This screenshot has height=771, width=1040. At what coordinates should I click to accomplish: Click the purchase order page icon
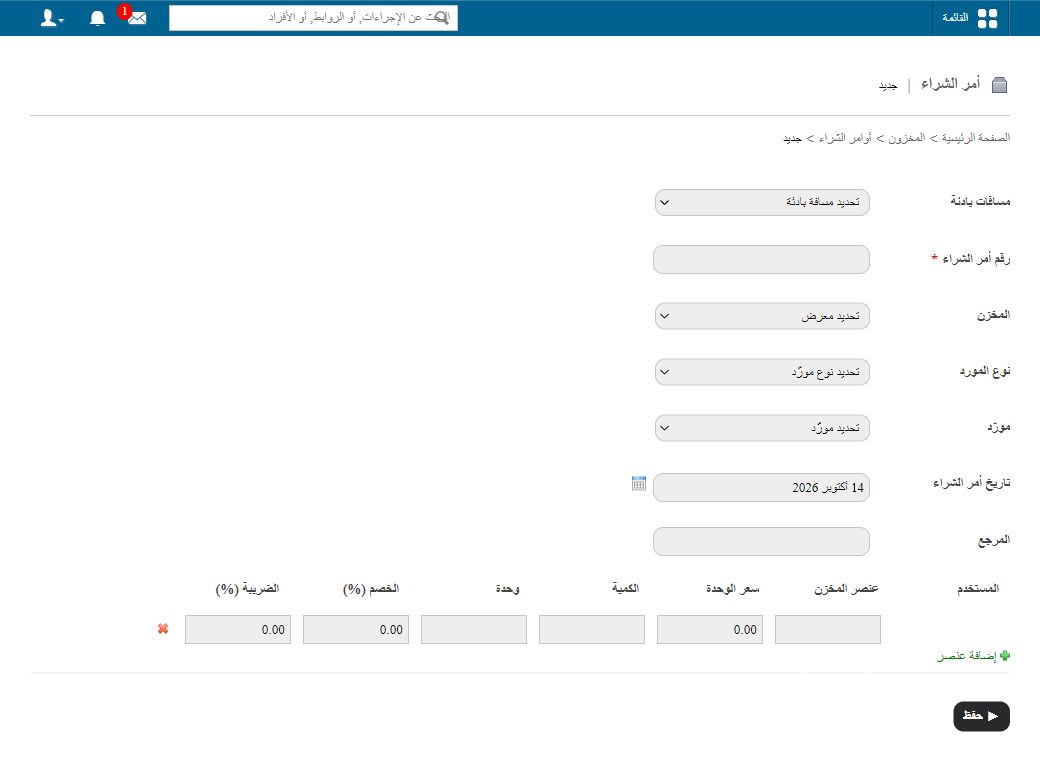[x=999, y=85]
